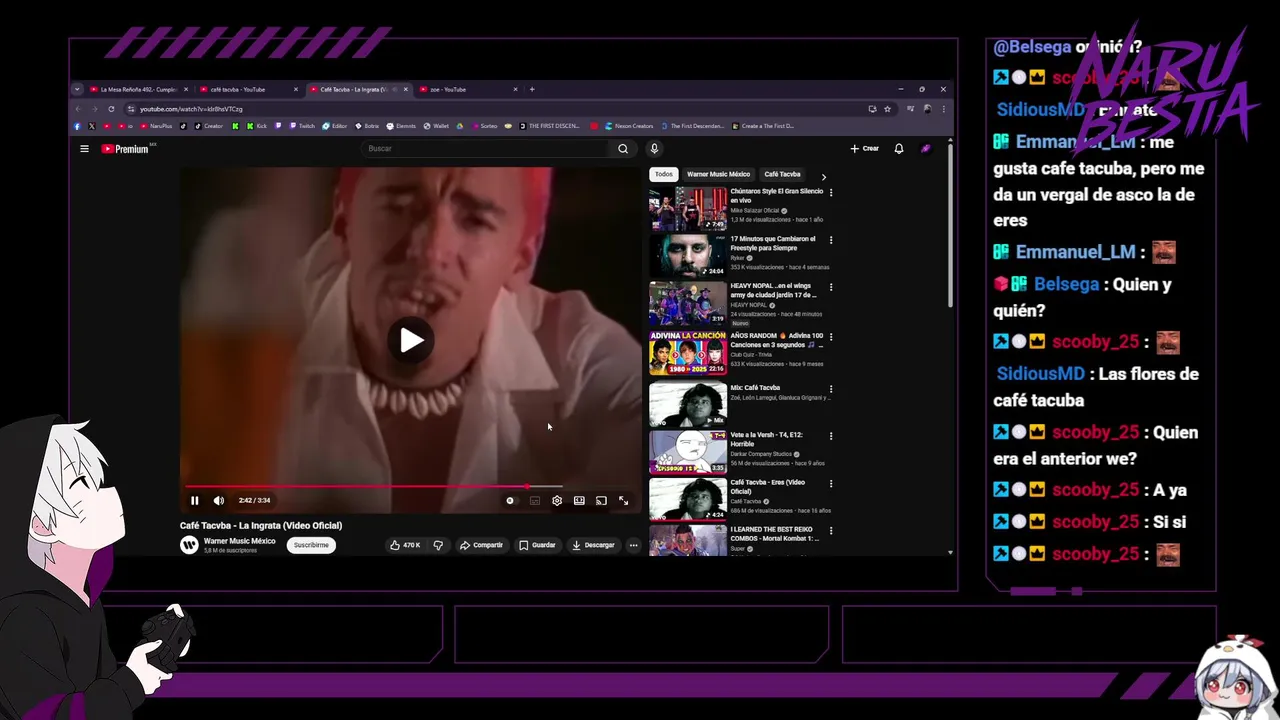Open options for Vete a la Versh video
Screen dimensions: 1280x720
tap(831, 436)
